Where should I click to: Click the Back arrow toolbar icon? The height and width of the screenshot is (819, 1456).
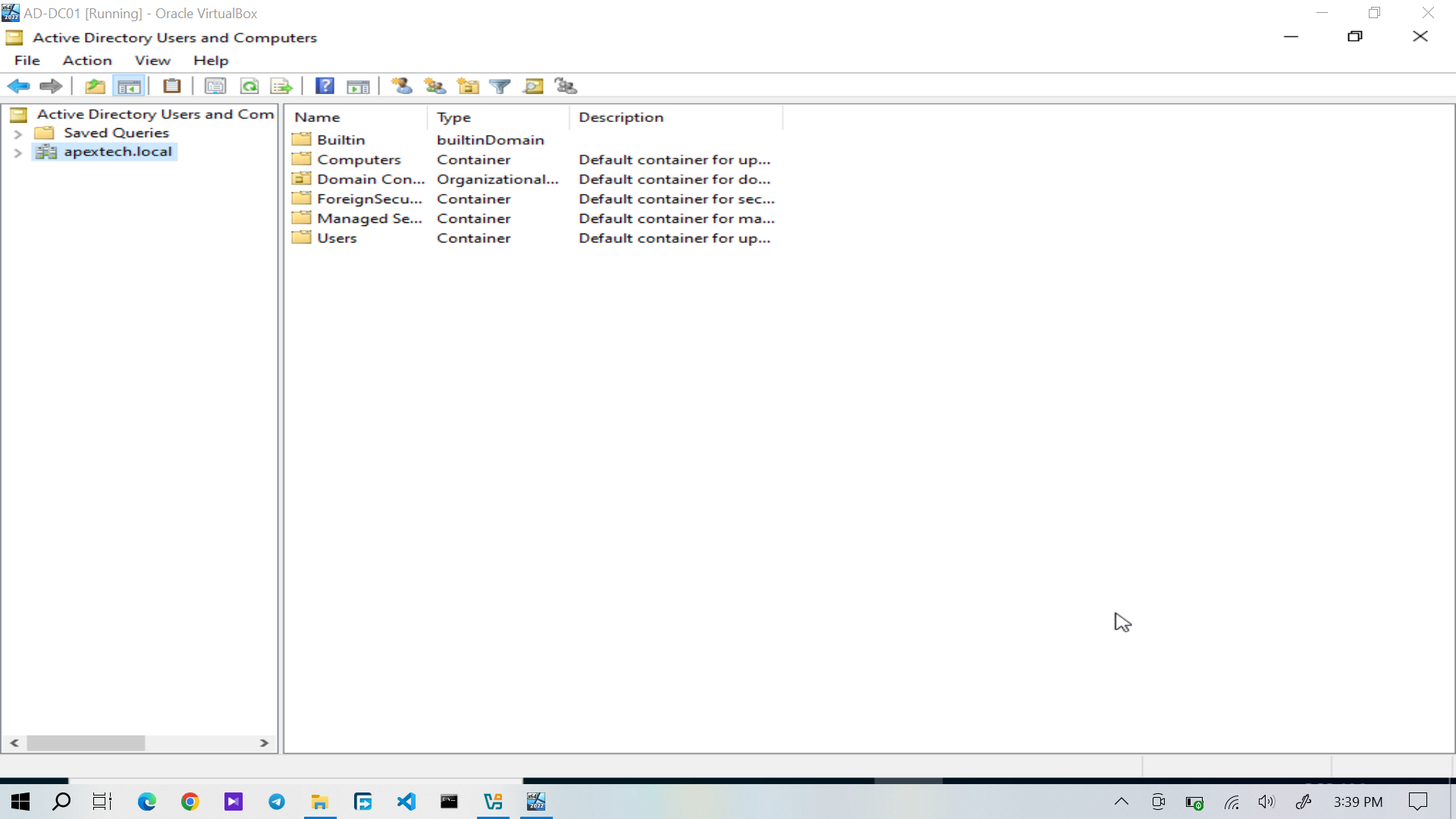[x=18, y=86]
